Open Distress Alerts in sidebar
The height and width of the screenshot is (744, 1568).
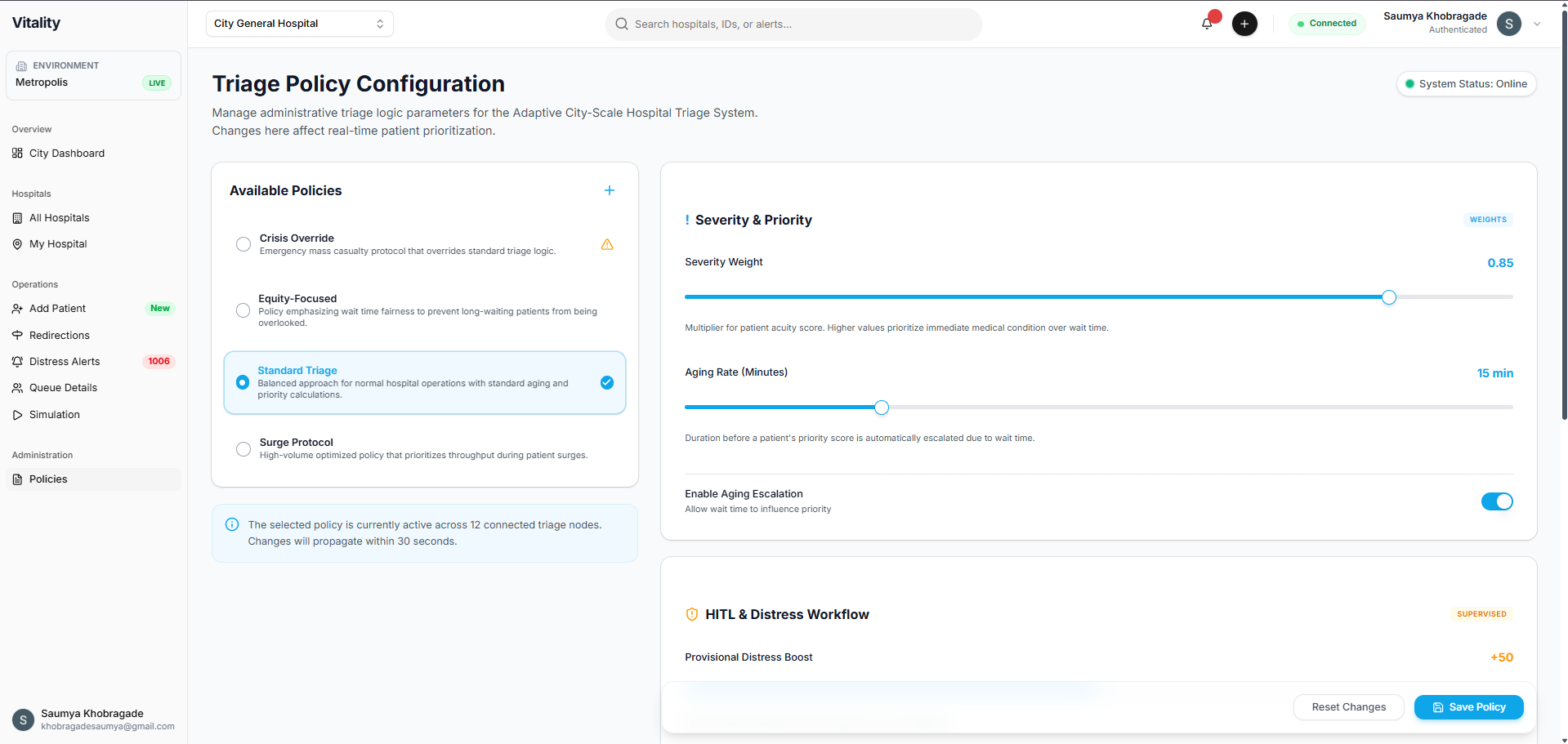coord(65,361)
